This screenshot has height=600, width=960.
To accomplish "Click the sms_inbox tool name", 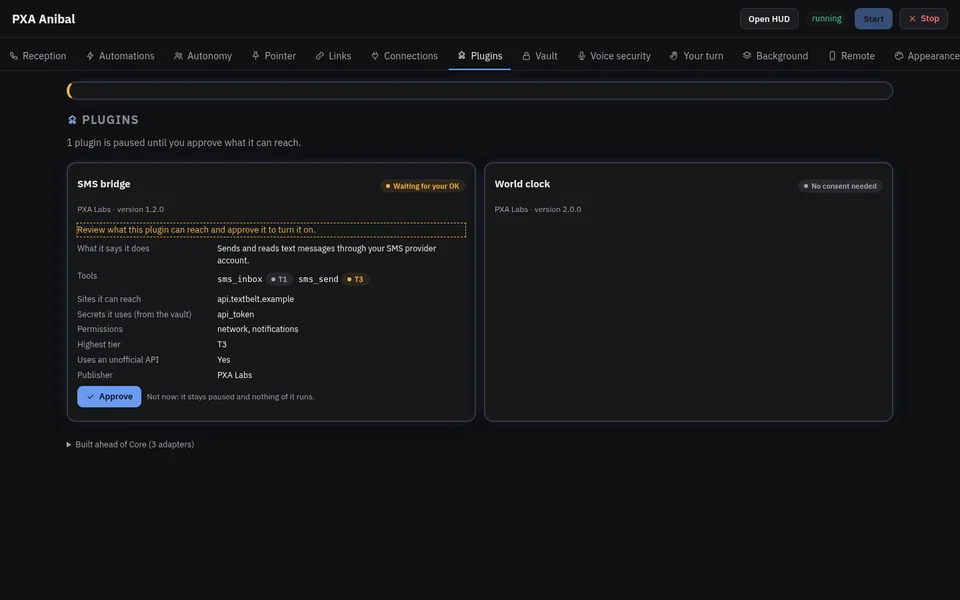I will point(239,279).
